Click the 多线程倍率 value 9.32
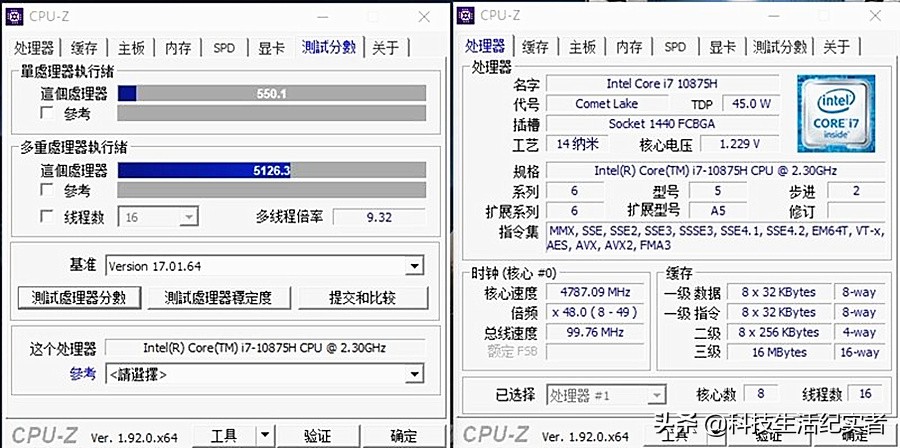 (x=379, y=217)
